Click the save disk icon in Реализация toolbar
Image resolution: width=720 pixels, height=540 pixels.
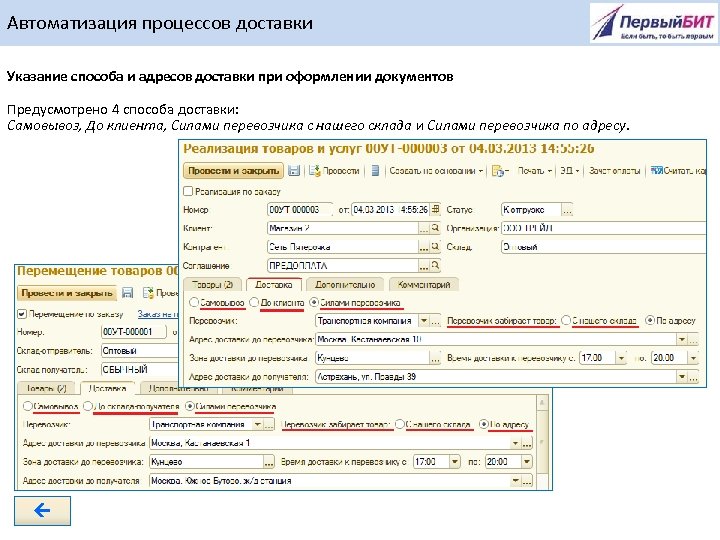click(x=294, y=171)
